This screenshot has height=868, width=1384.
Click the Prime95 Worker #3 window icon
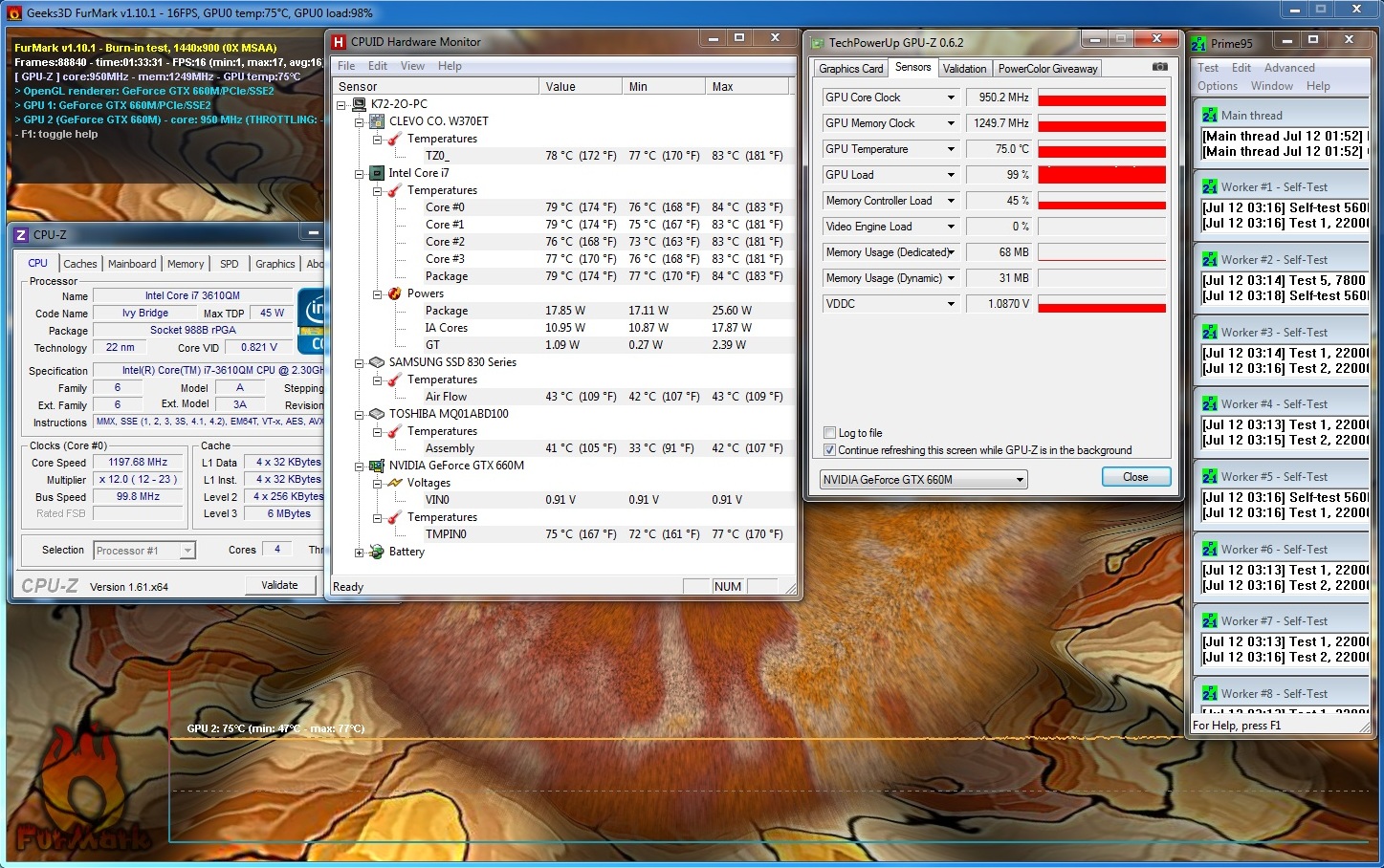(x=1210, y=332)
